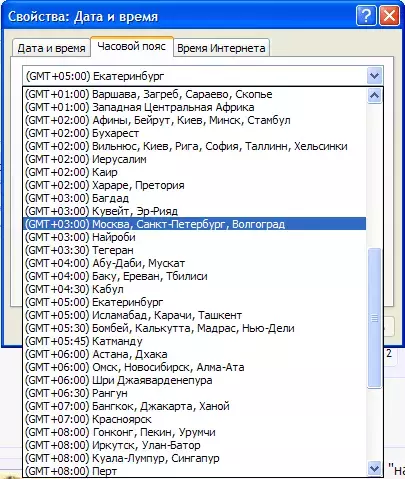Viewport: 405px width, 479px height.
Task: Select Екатеринбург in the dropdown list
Action: tap(195, 302)
